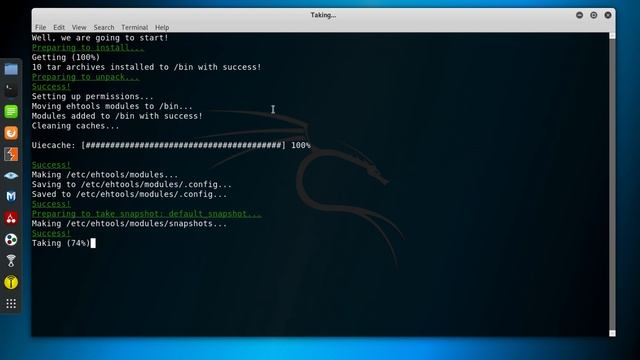Open the Help menu
This screenshot has height=360, width=640.
pyautogui.click(x=162, y=27)
